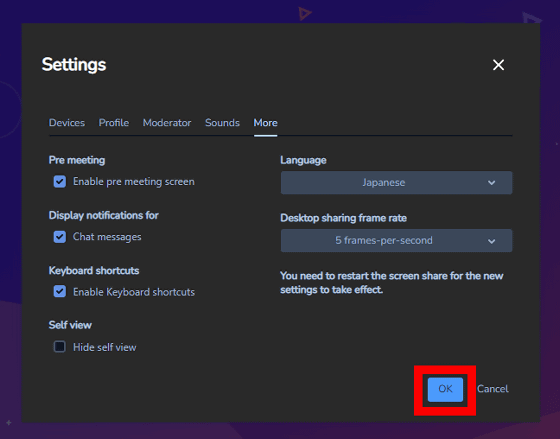Confirm settings with the OK button

pyautogui.click(x=445, y=389)
